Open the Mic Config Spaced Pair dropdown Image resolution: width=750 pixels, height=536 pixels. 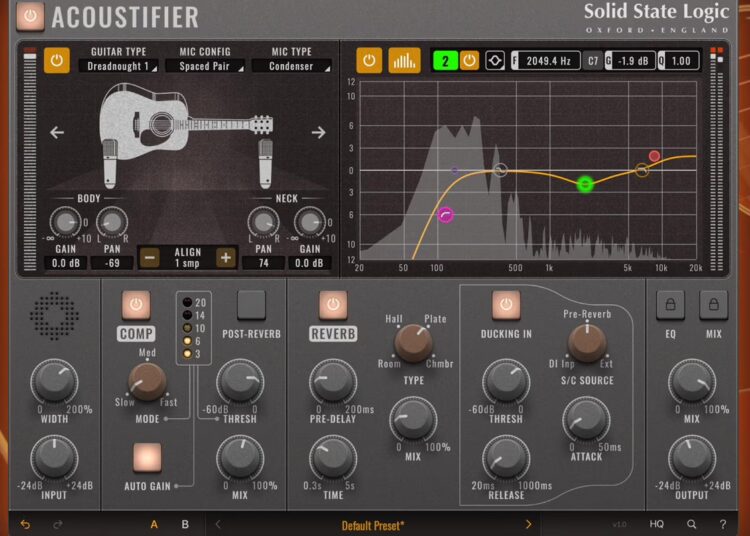(205, 66)
